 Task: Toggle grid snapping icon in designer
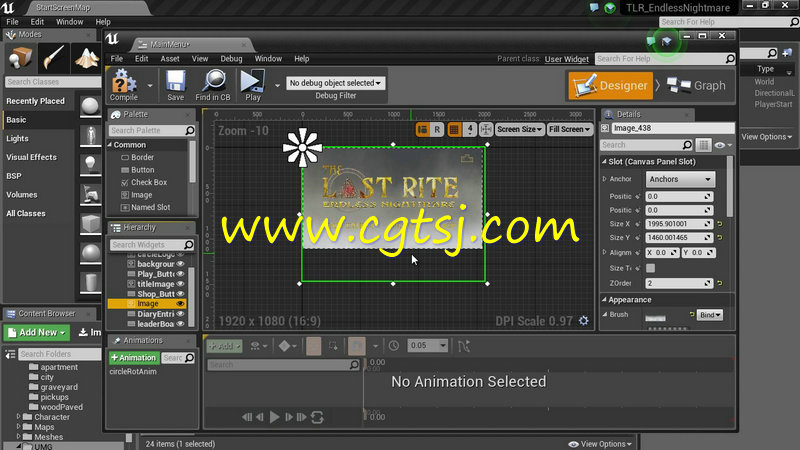tap(454, 130)
